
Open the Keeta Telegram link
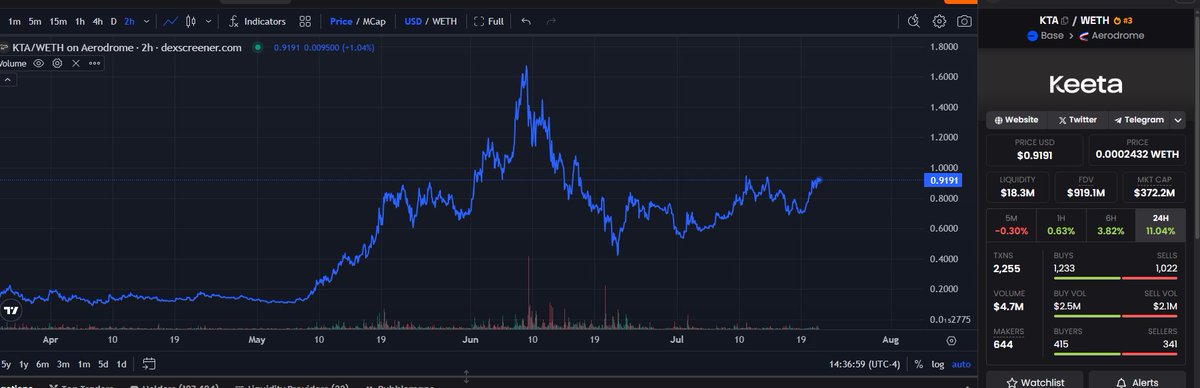pos(1139,119)
